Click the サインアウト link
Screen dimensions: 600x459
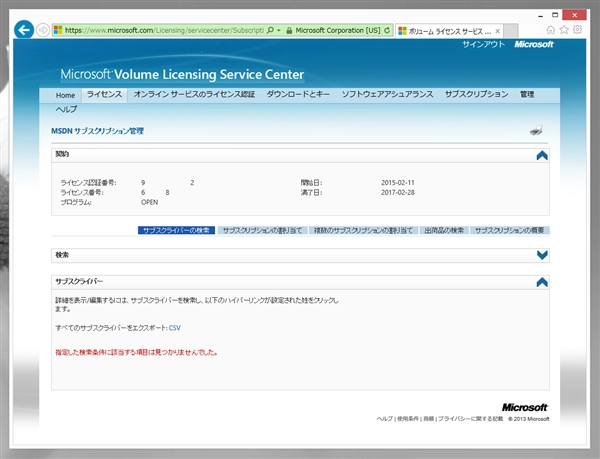coord(483,44)
